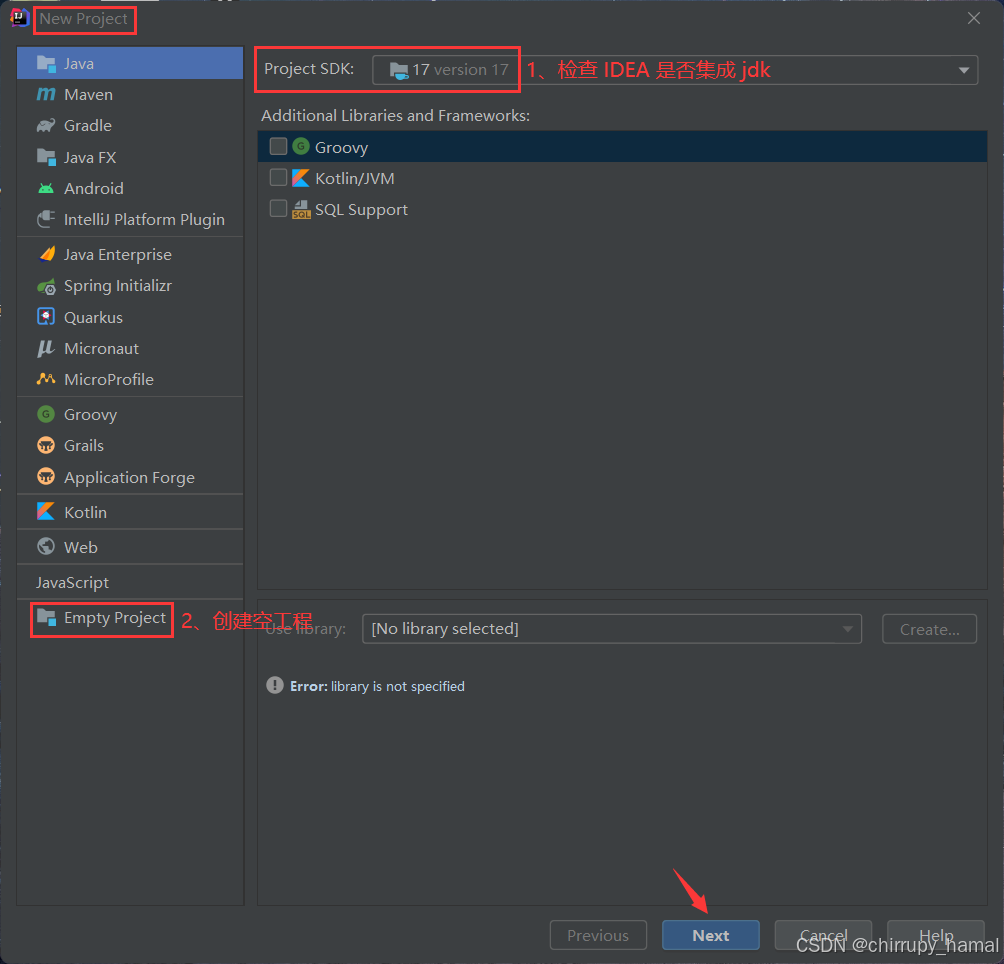Choose Gradle project type
1004x964 pixels.
130,125
